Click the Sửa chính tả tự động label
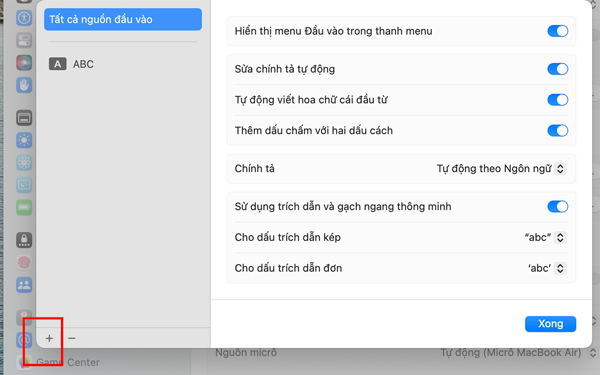Image resolution: width=600 pixels, height=375 pixels. 285,69
